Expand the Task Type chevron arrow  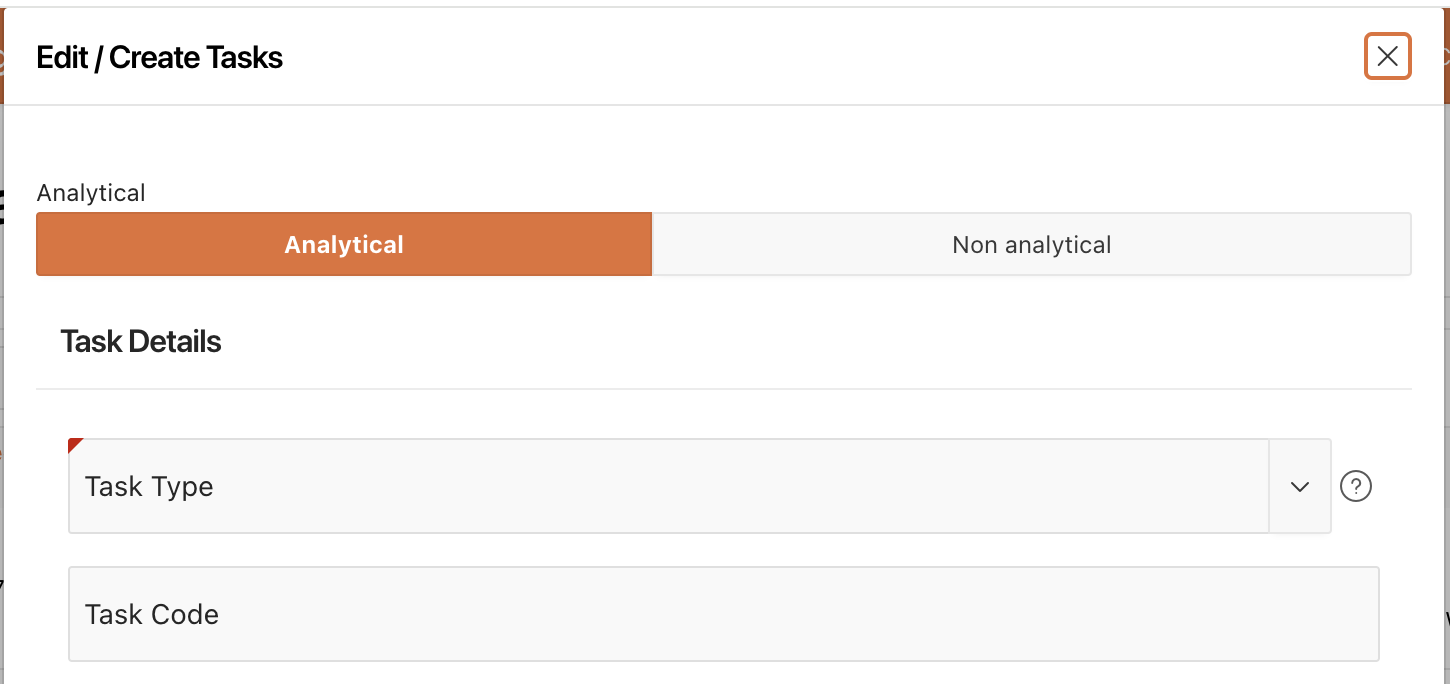(1299, 486)
